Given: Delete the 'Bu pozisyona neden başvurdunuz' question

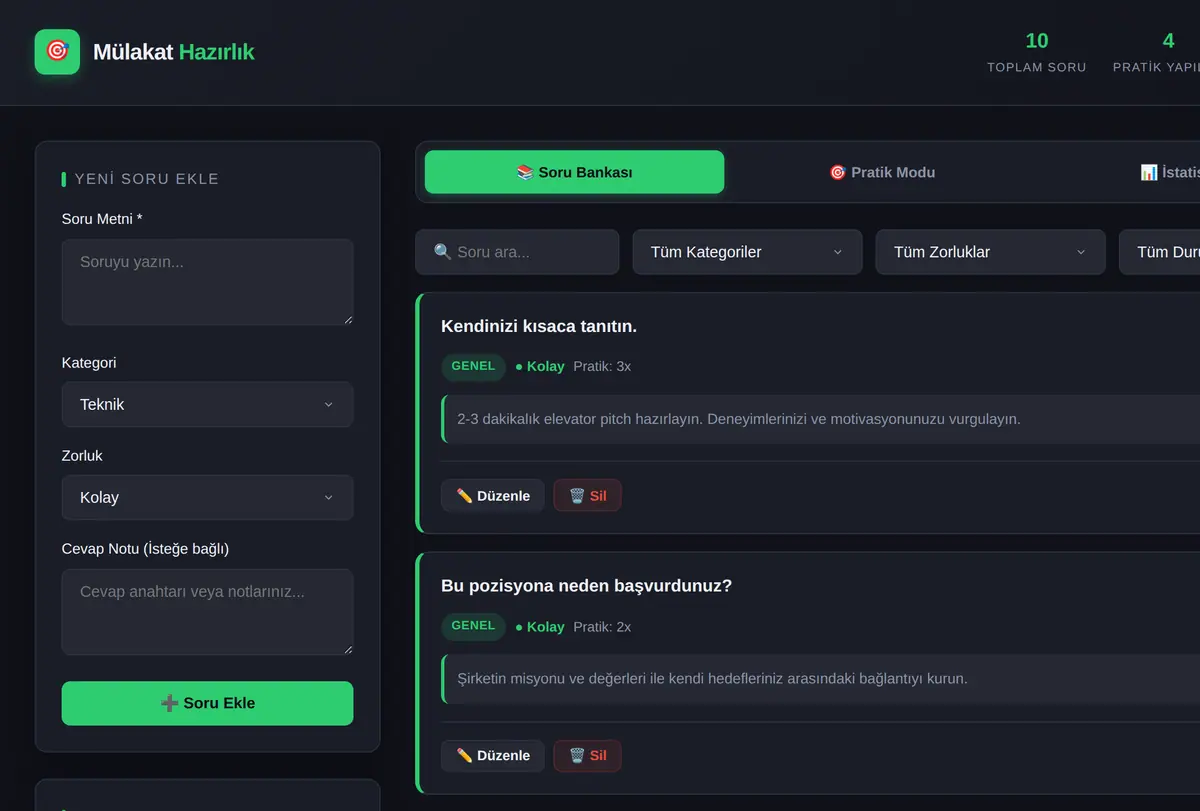Looking at the screenshot, I should [588, 756].
